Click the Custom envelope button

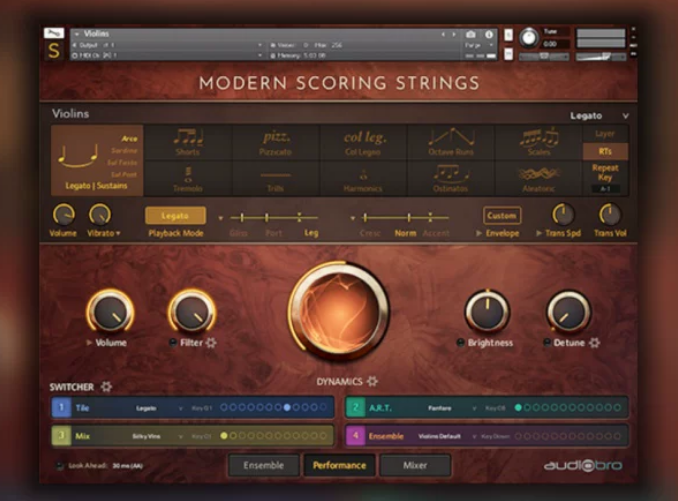pyautogui.click(x=502, y=216)
